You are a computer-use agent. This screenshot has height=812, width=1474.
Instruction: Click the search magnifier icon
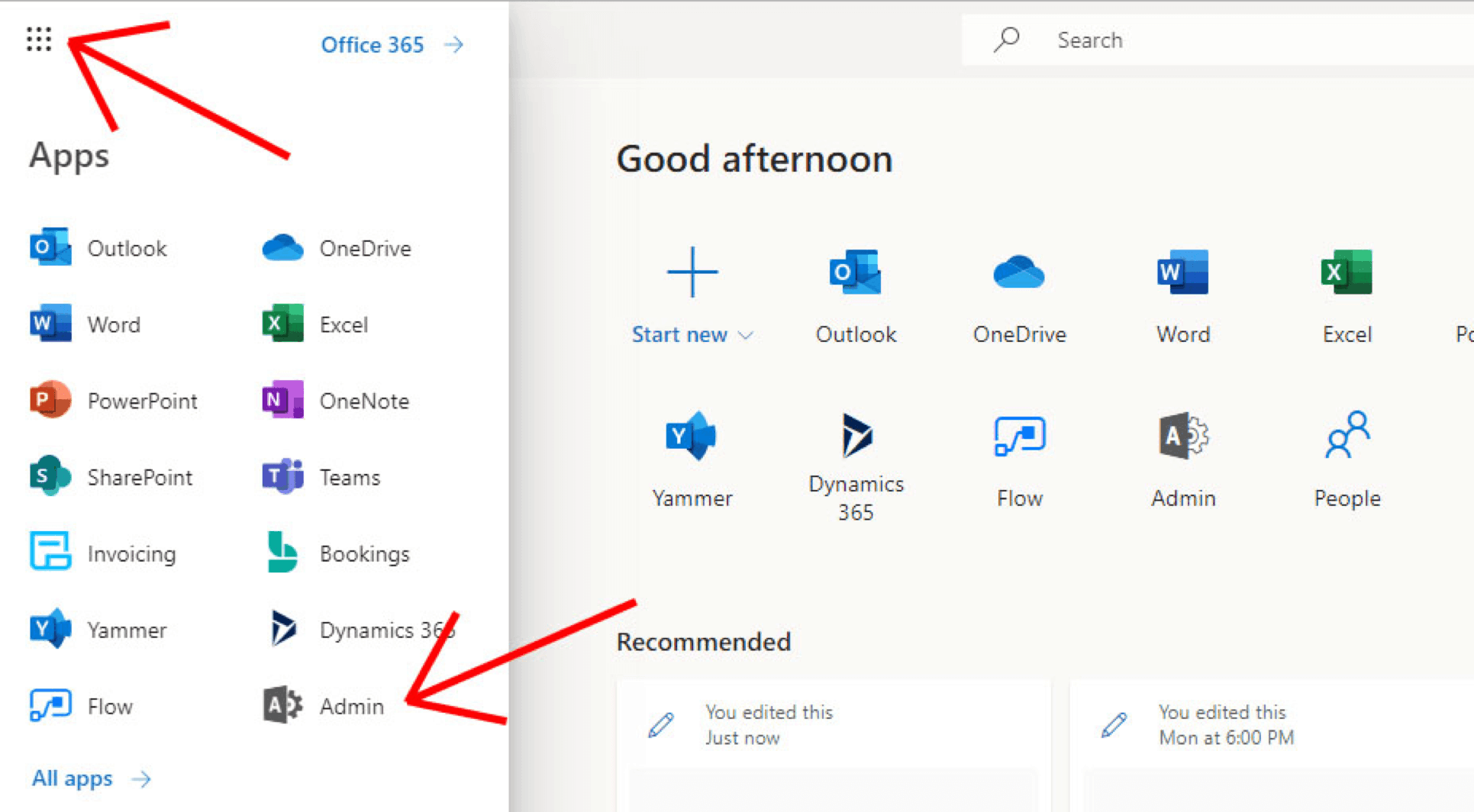(1006, 39)
